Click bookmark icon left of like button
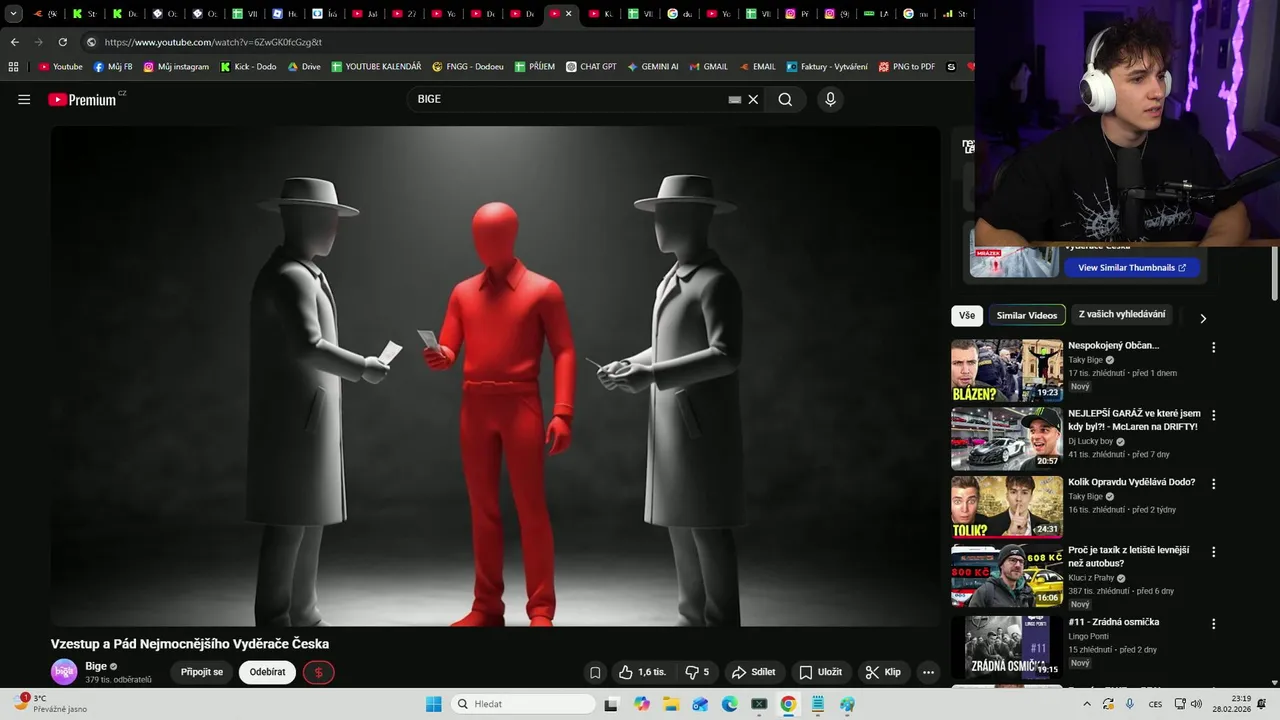The image size is (1280, 720). click(x=595, y=672)
